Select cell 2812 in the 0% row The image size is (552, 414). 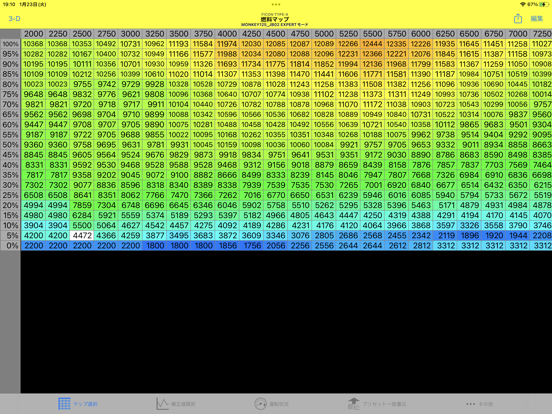(421, 246)
